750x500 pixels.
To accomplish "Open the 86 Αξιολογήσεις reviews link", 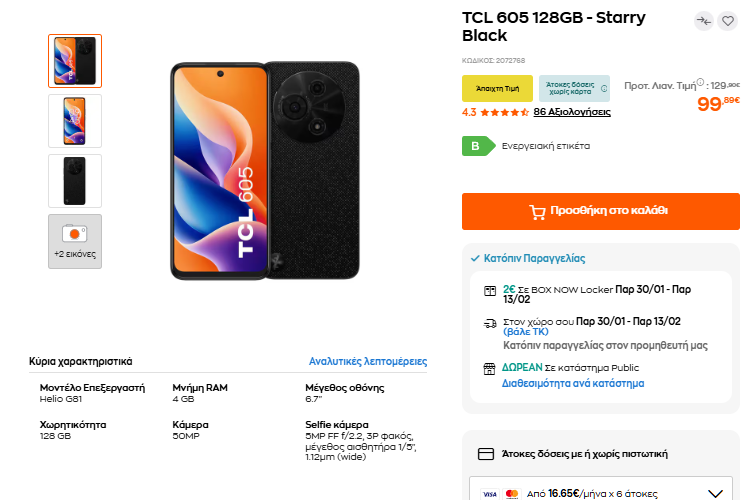I will point(572,112).
